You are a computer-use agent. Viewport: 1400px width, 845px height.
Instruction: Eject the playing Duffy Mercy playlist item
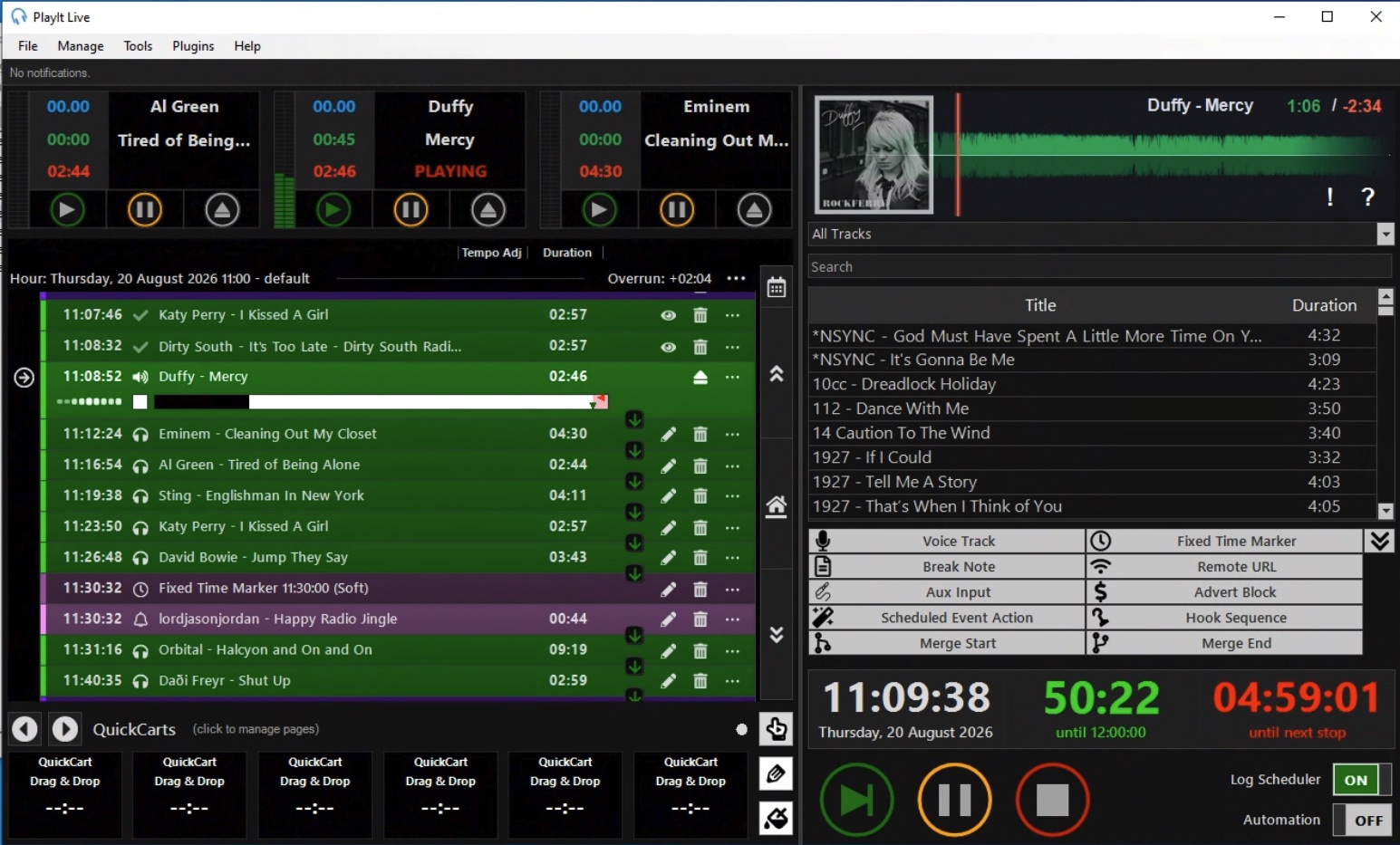tap(700, 377)
